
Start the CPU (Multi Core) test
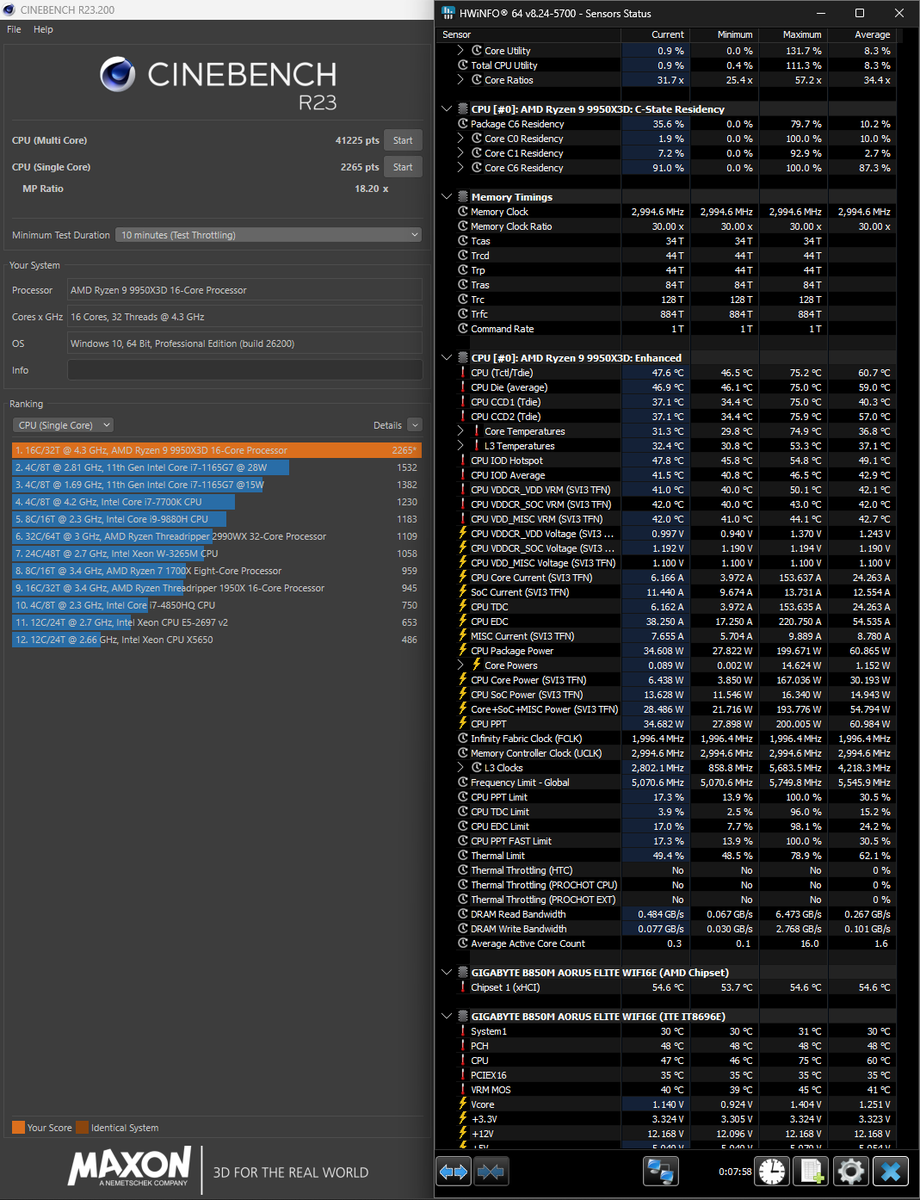403,141
